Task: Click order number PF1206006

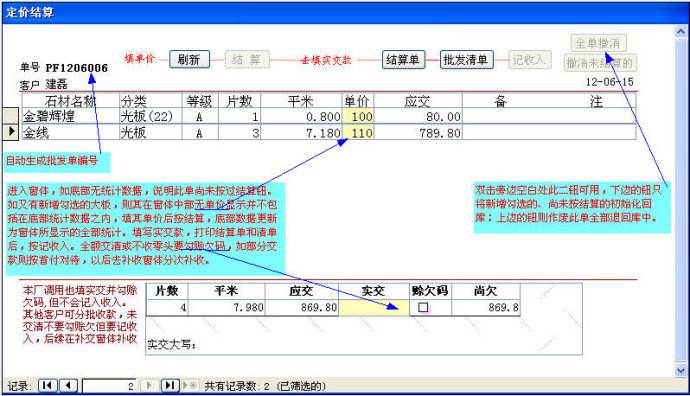Action: point(77,68)
